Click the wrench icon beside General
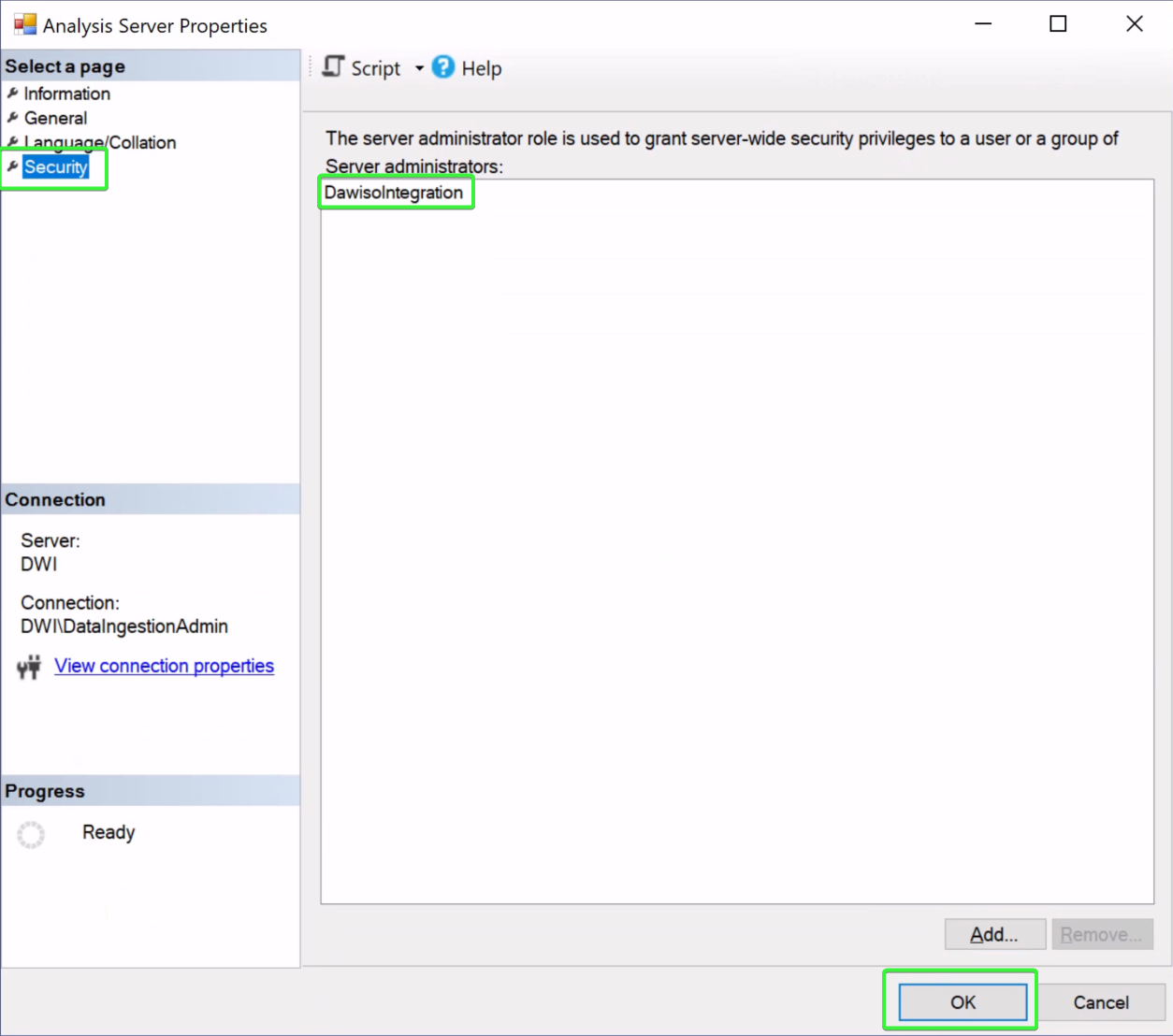The width and height of the screenshot is (1173, 1036). coord(13,118)
